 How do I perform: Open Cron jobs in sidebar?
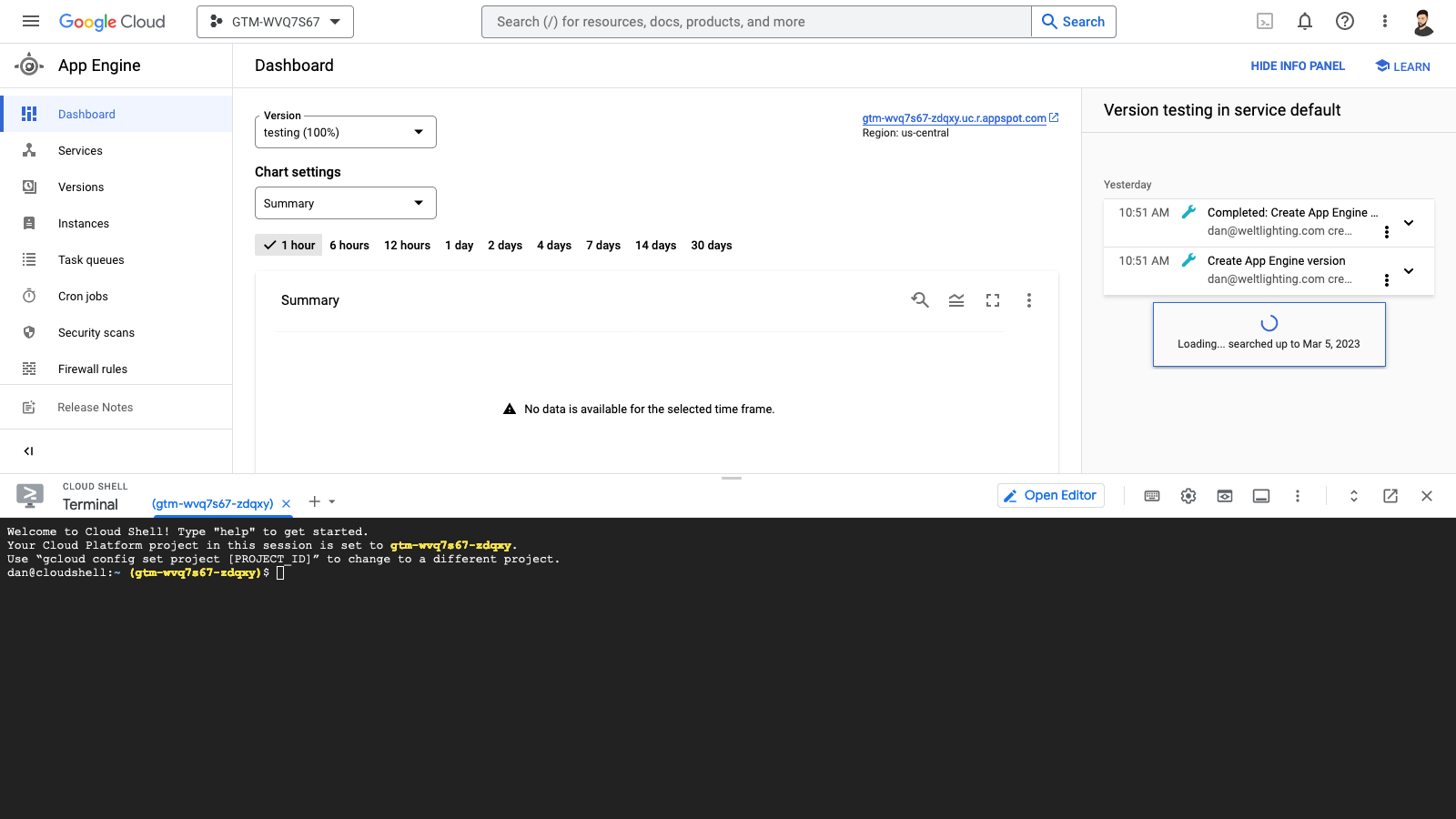click(116, 296)
